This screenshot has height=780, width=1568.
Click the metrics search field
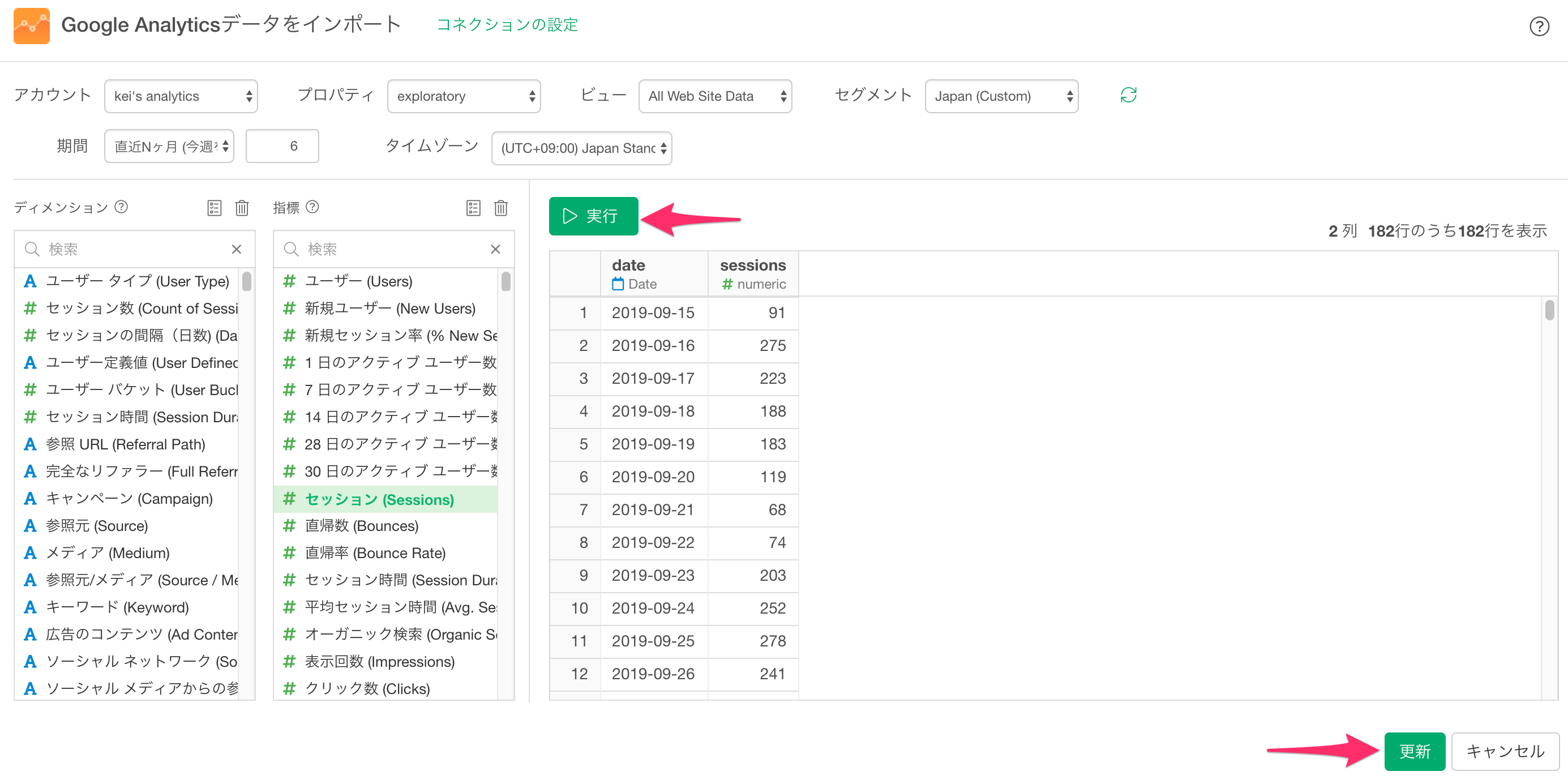click(394, 249)
